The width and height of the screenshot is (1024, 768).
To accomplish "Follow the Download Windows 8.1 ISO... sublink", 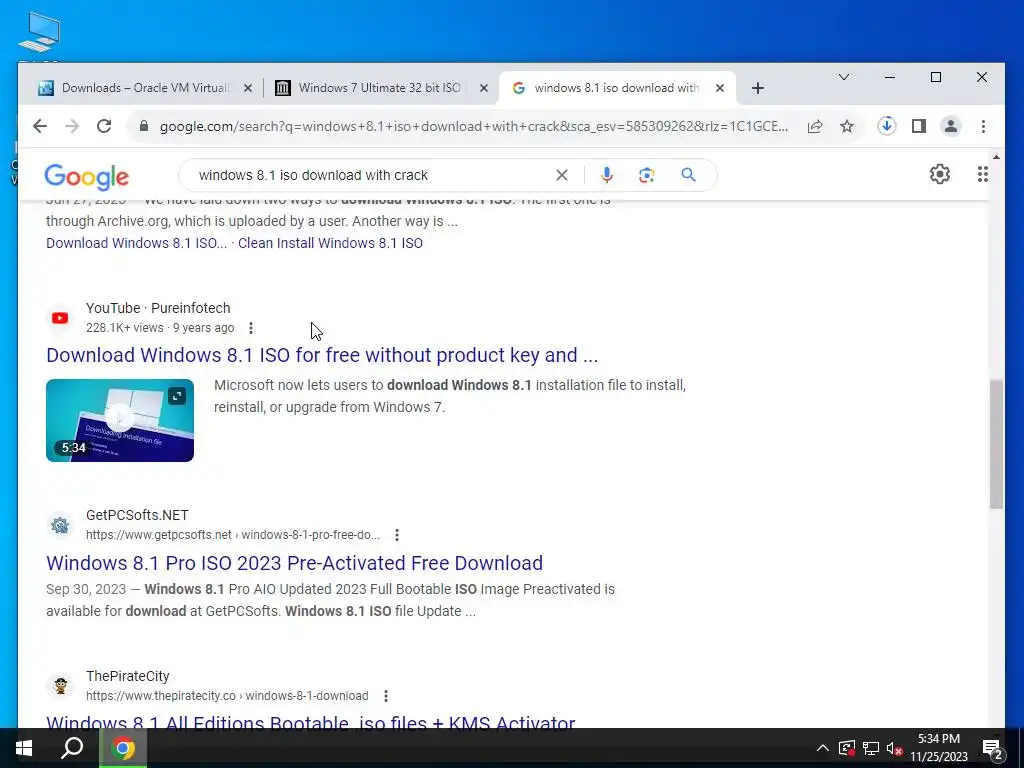I will [136, 243].
